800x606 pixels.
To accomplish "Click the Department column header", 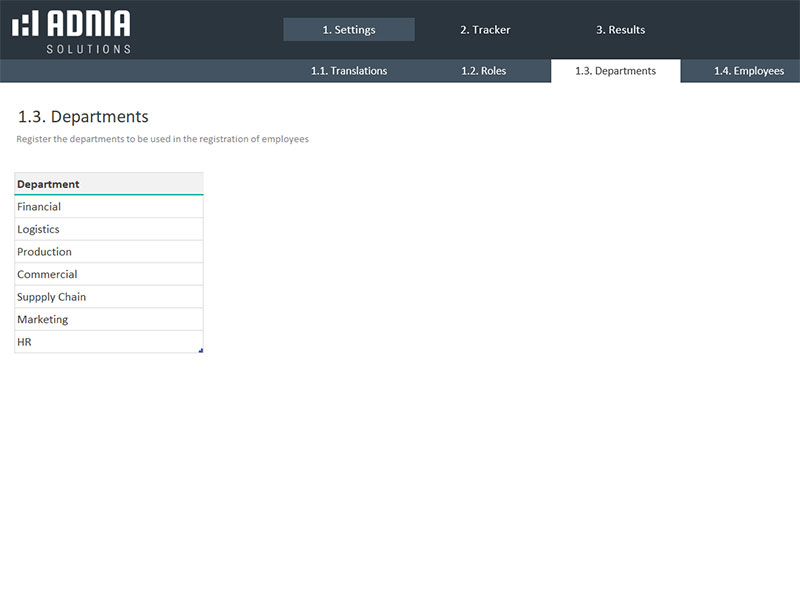I will (108, 184).
